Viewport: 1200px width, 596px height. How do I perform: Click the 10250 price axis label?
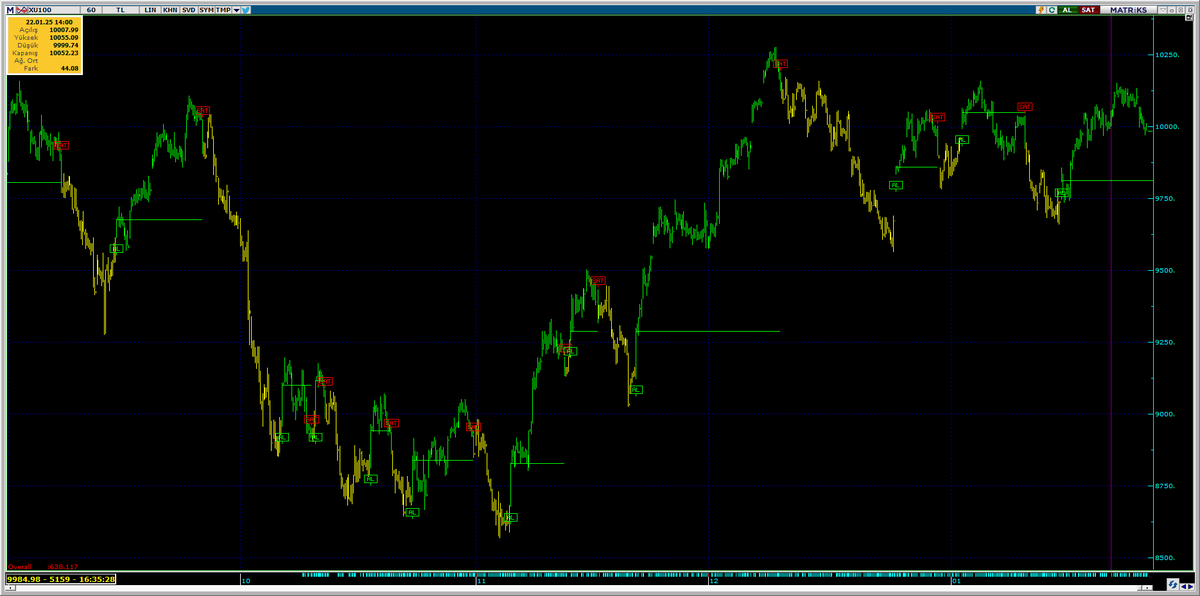1167,55
